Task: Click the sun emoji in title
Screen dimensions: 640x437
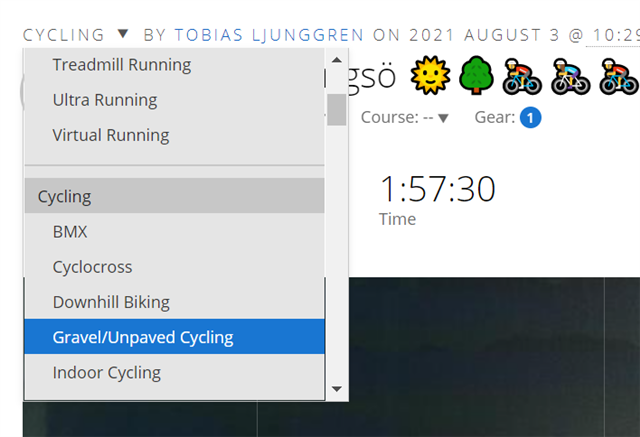Action: tap(430, 76)
